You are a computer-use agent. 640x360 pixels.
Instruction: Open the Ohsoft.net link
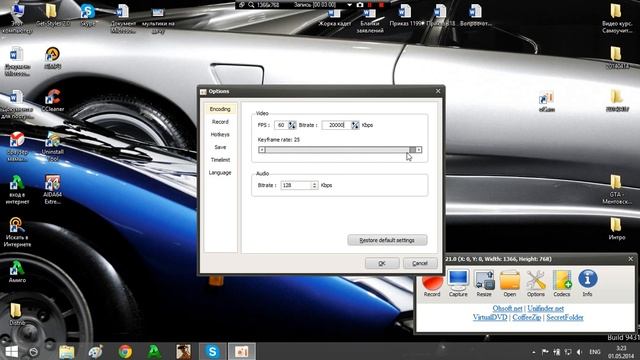click(507, 308)
